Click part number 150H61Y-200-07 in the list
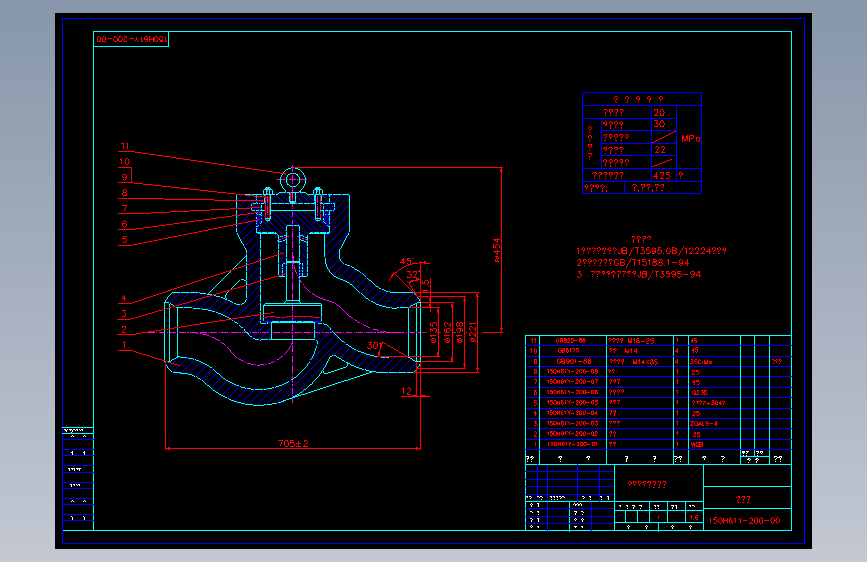 coord(572,382)
